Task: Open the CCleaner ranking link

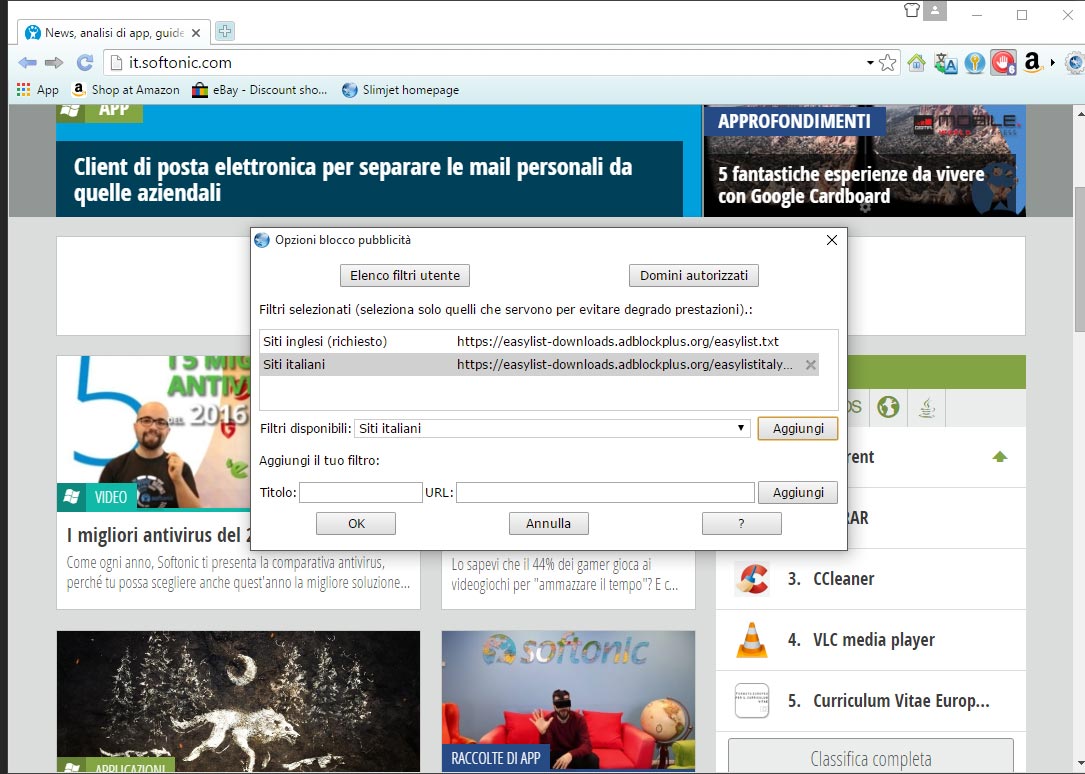Action: point(844,579)
